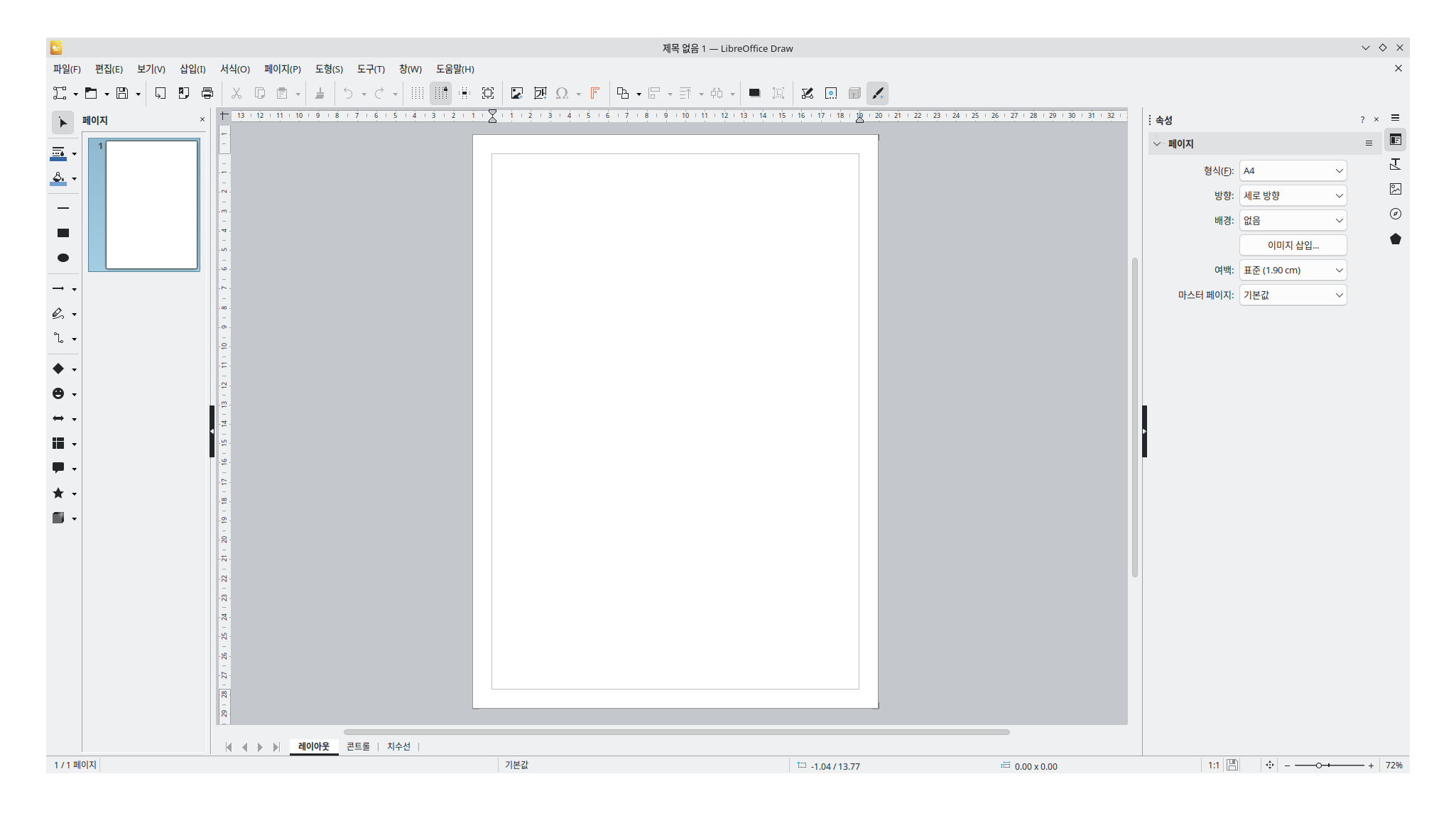Open the 파일(F) menu

67,69
